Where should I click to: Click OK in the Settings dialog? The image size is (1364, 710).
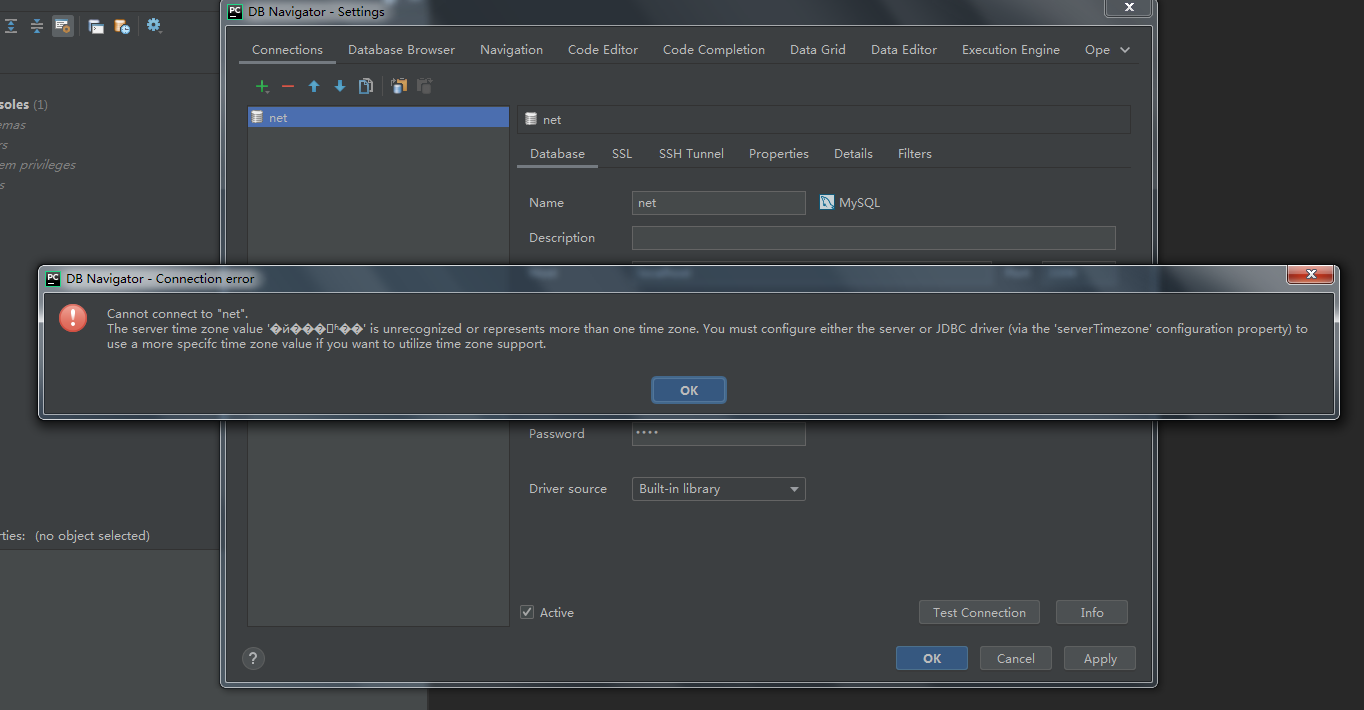(932, 658)
